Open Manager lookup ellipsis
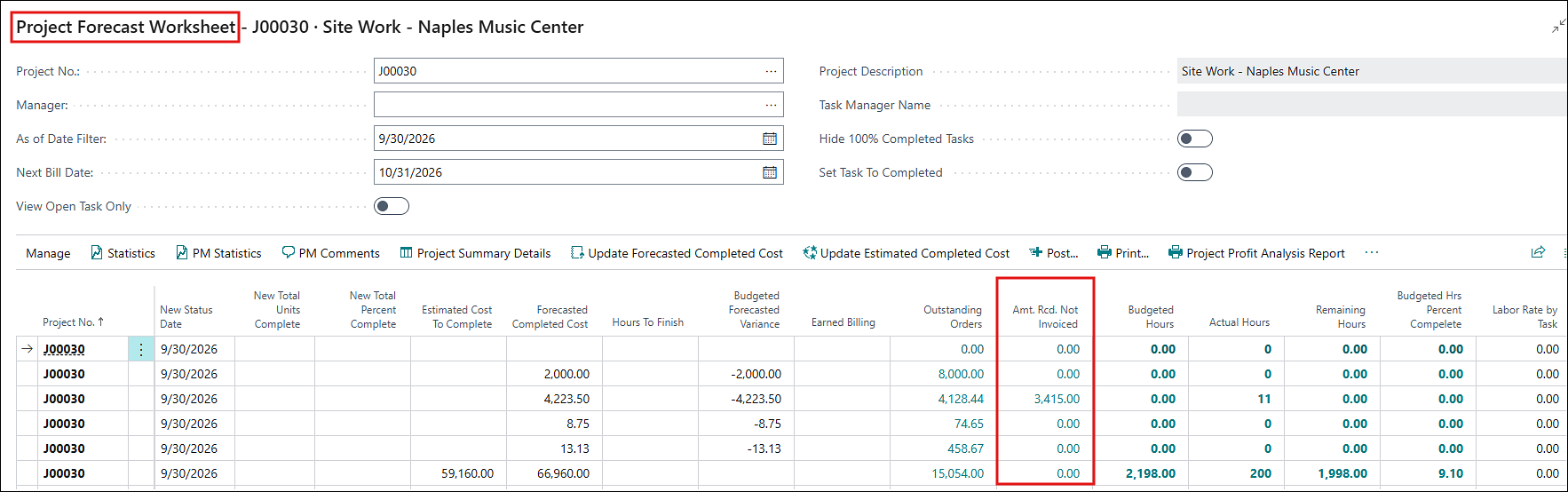The height and width of the screenshot is (492, 1568). point(771,105)
